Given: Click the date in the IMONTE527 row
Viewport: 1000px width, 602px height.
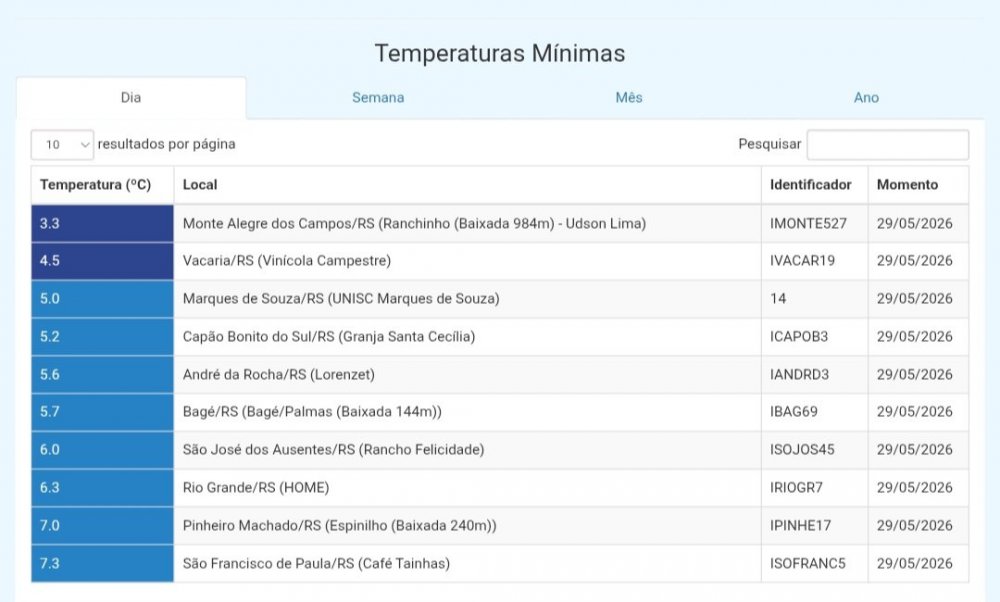Looking at the screenshot, I should pos(915,224).
